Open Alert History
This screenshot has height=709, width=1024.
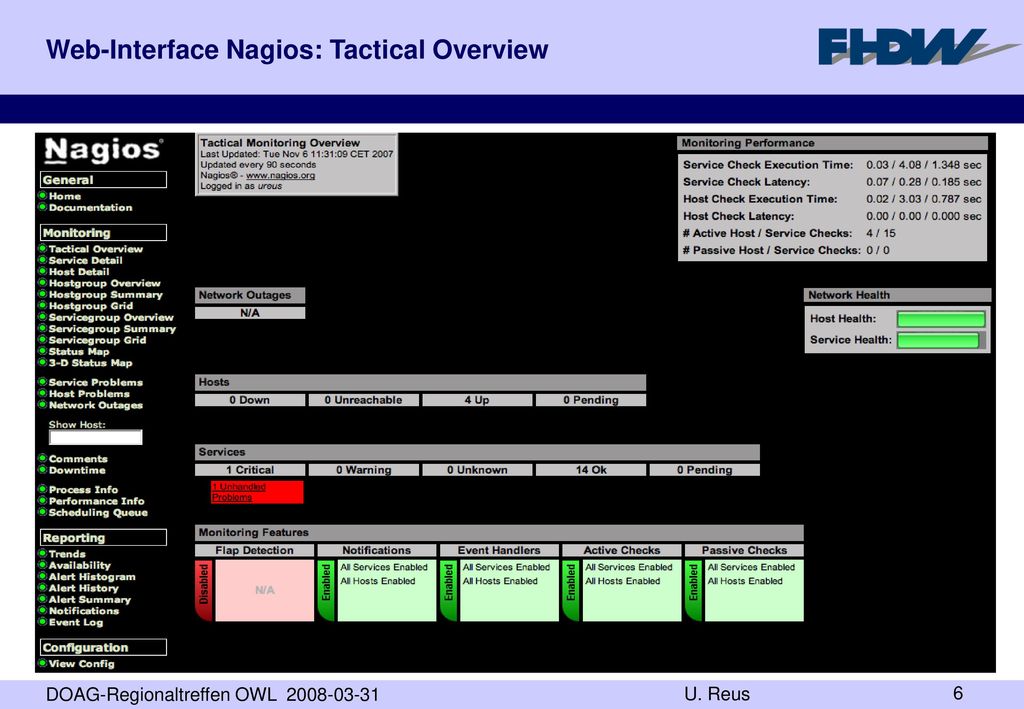[x=84, y=588]
